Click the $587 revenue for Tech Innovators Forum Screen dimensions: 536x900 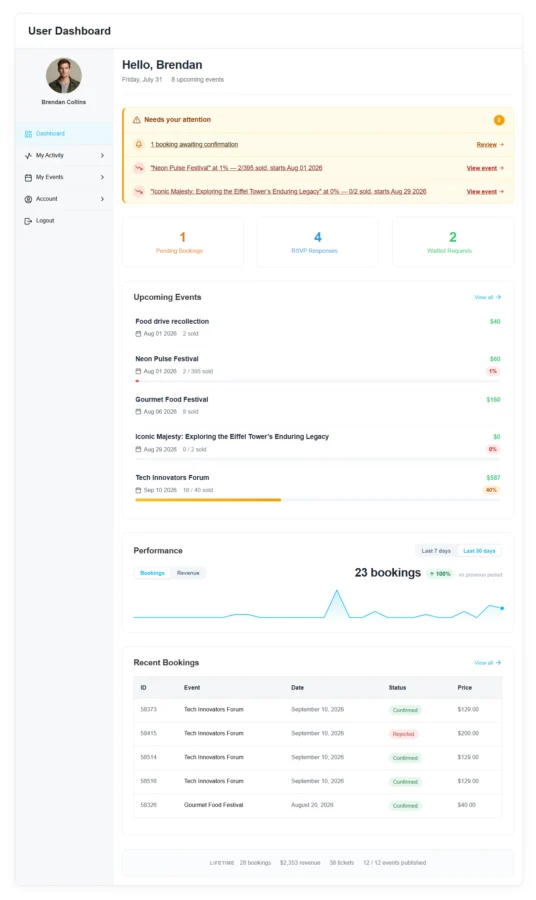494,478
